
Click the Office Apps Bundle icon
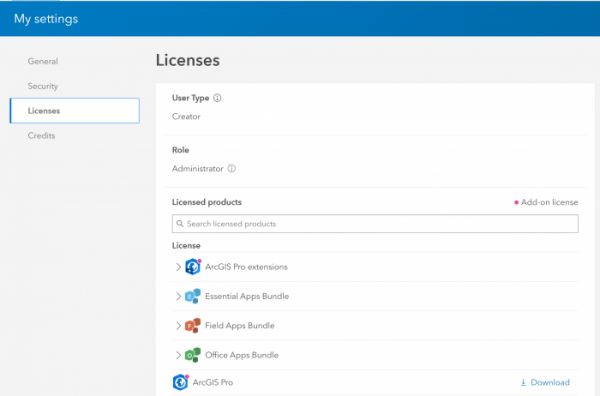tap(193, 355)
